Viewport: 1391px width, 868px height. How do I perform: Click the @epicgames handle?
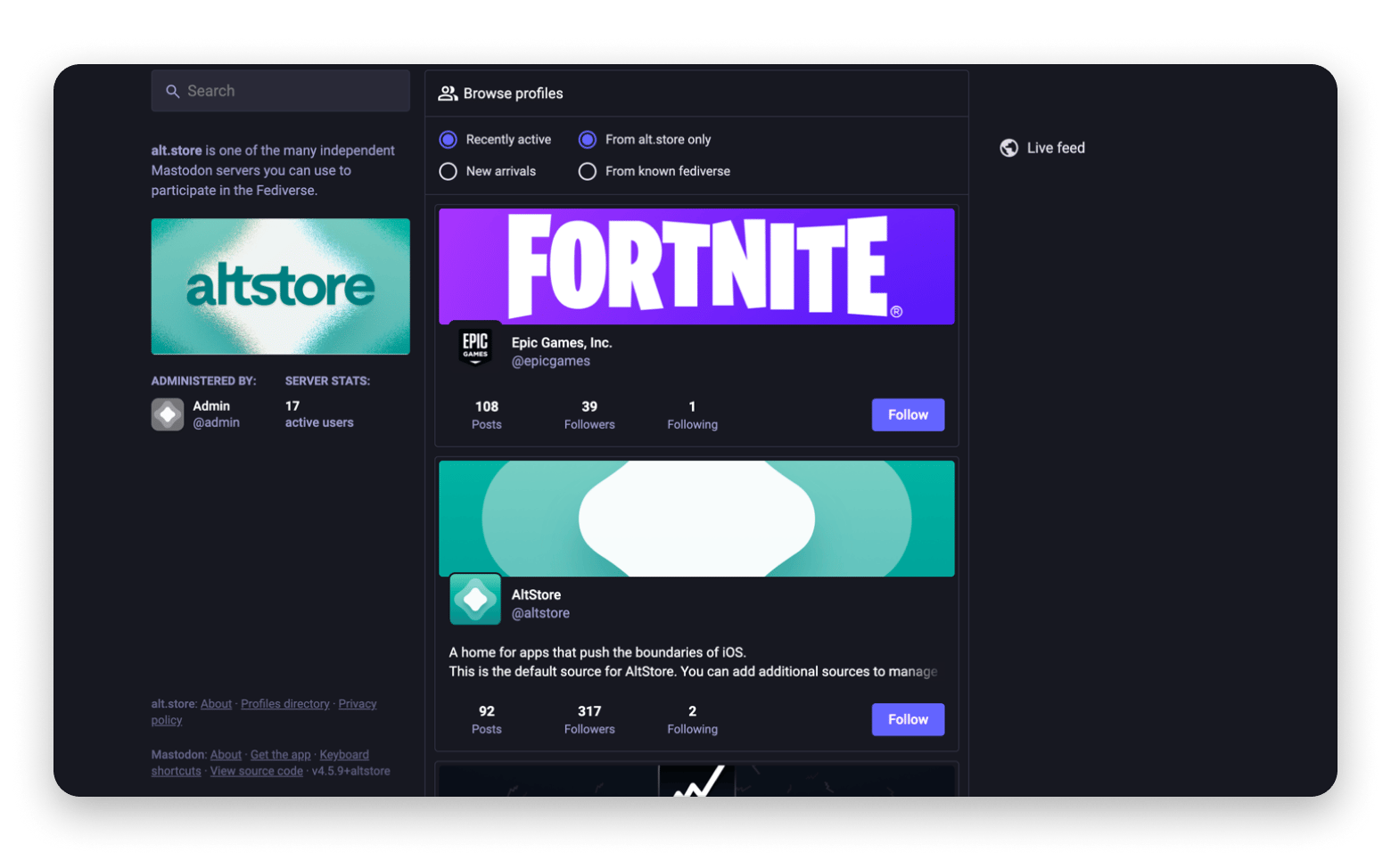click(551, 361)
